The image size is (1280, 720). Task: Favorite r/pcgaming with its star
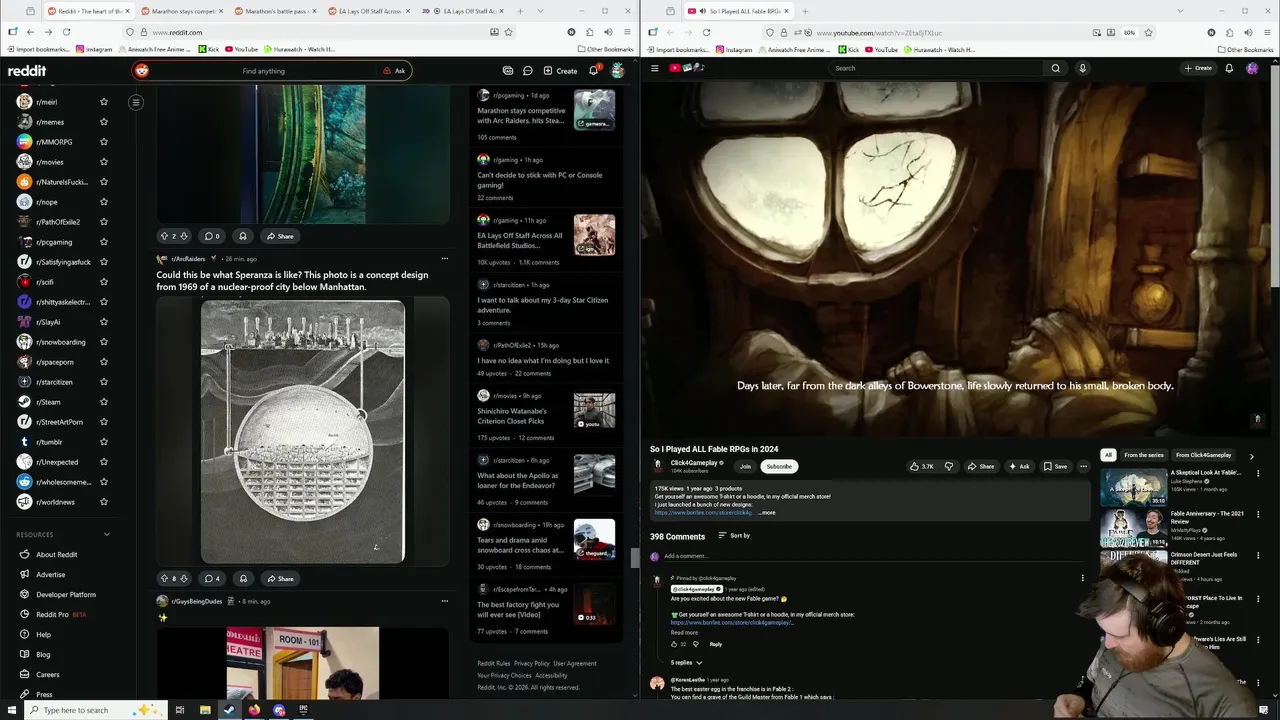(104, 242)
